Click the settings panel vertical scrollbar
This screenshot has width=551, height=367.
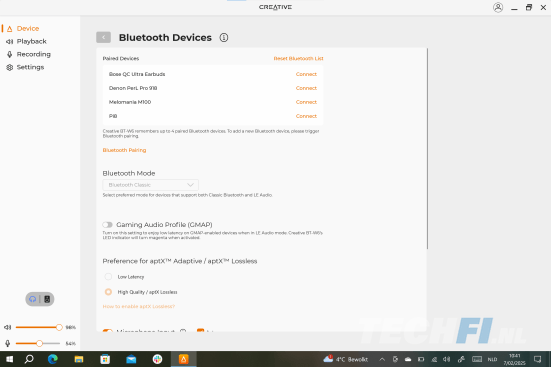(x=427, y=149)
